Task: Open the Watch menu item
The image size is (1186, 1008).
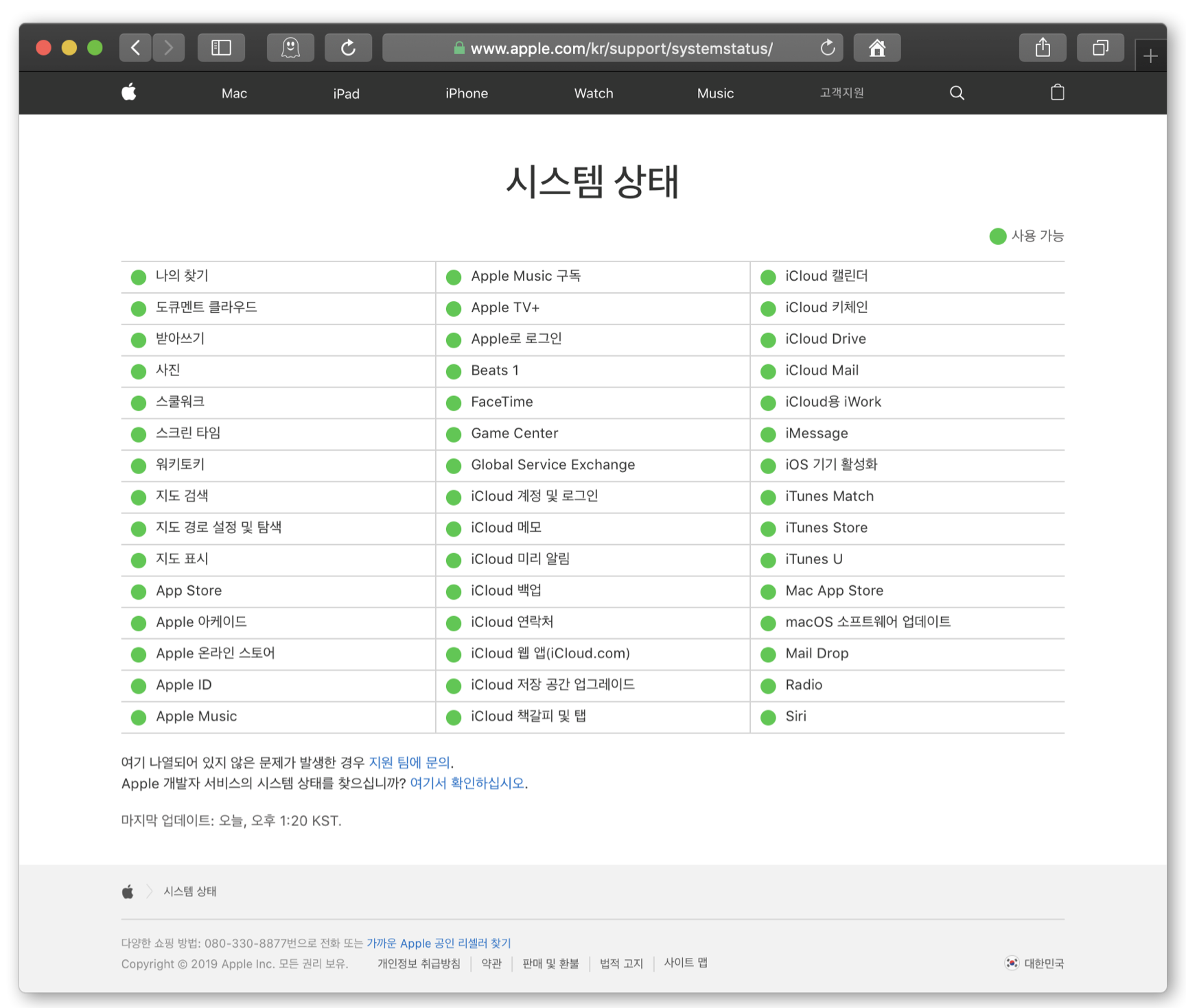Action: pos(594,93)
